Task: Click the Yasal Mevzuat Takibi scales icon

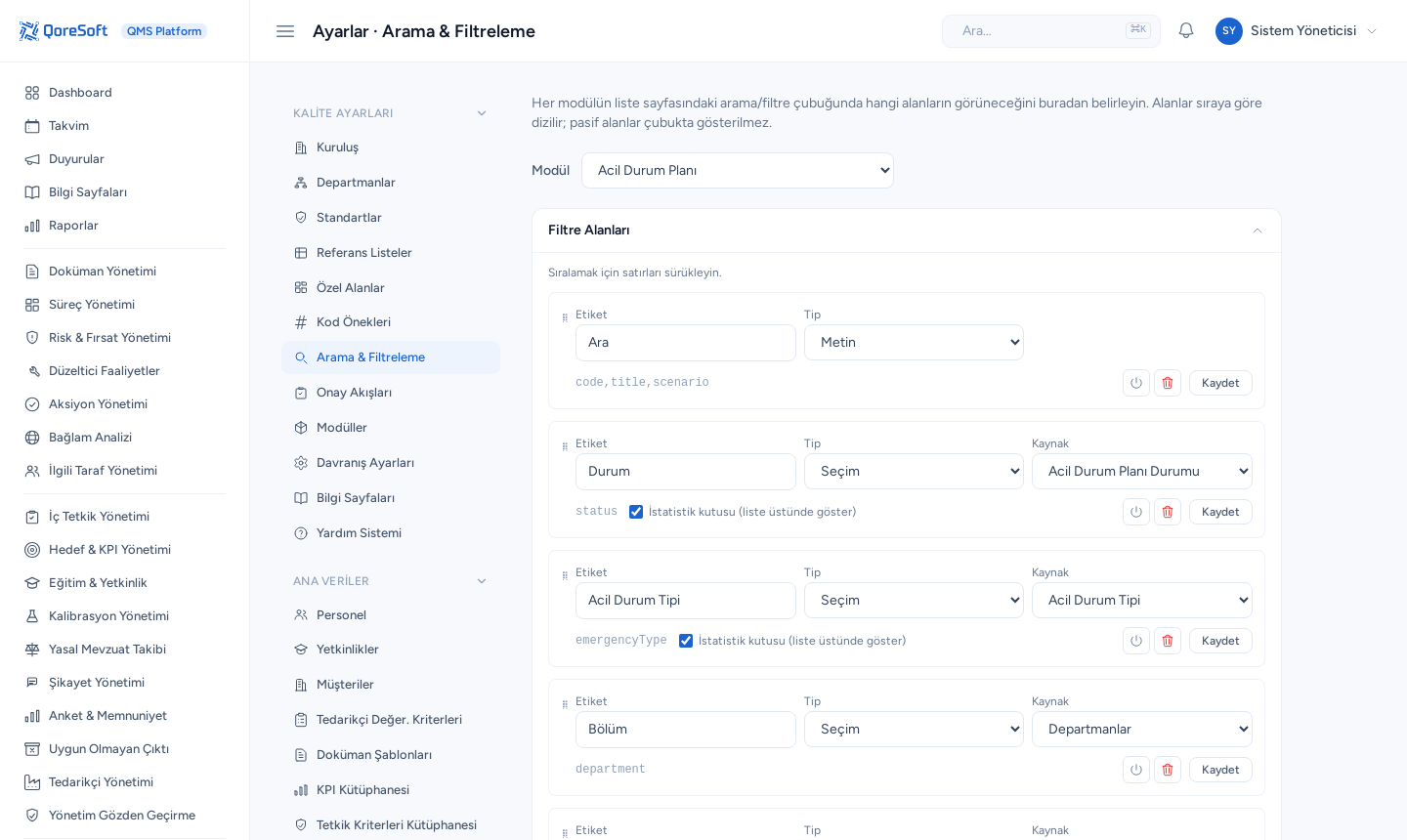Action: click(x=32, y=650)
